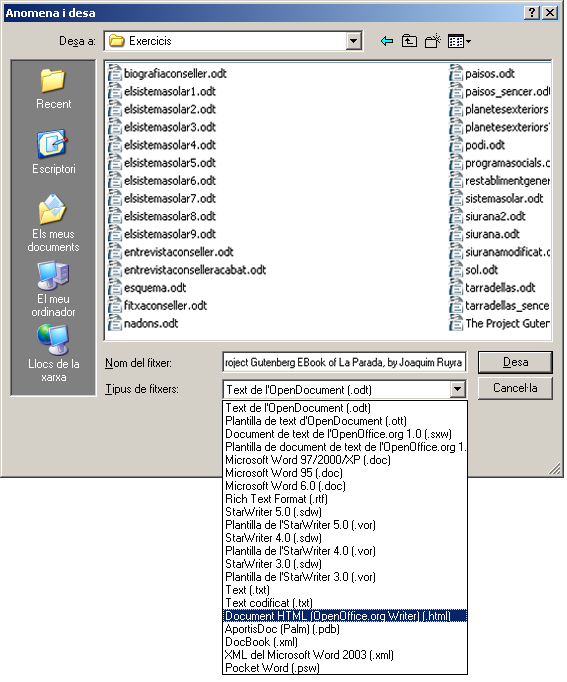Jump to Escriptori in the sidebar
The height and width of the screenshot is (682, 567).
click(x=53, y=152)
